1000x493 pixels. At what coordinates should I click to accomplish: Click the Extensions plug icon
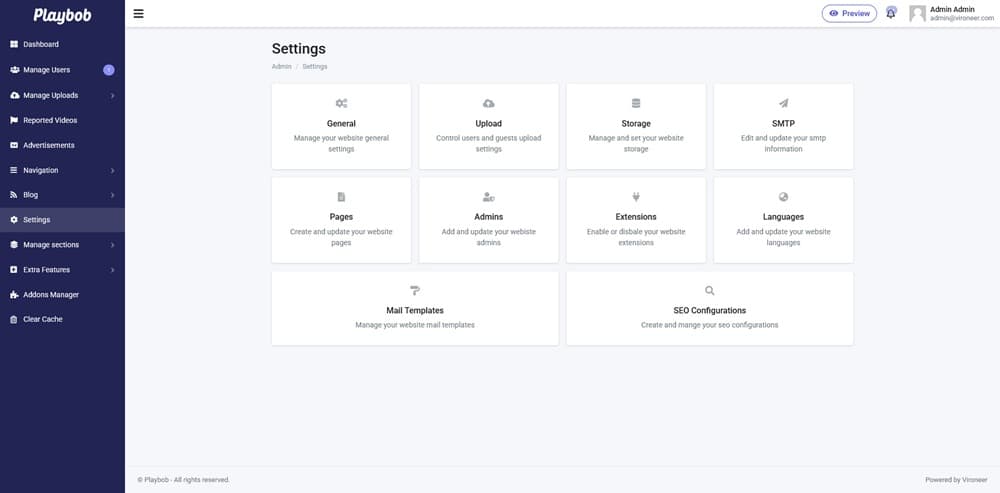point(636,197)
